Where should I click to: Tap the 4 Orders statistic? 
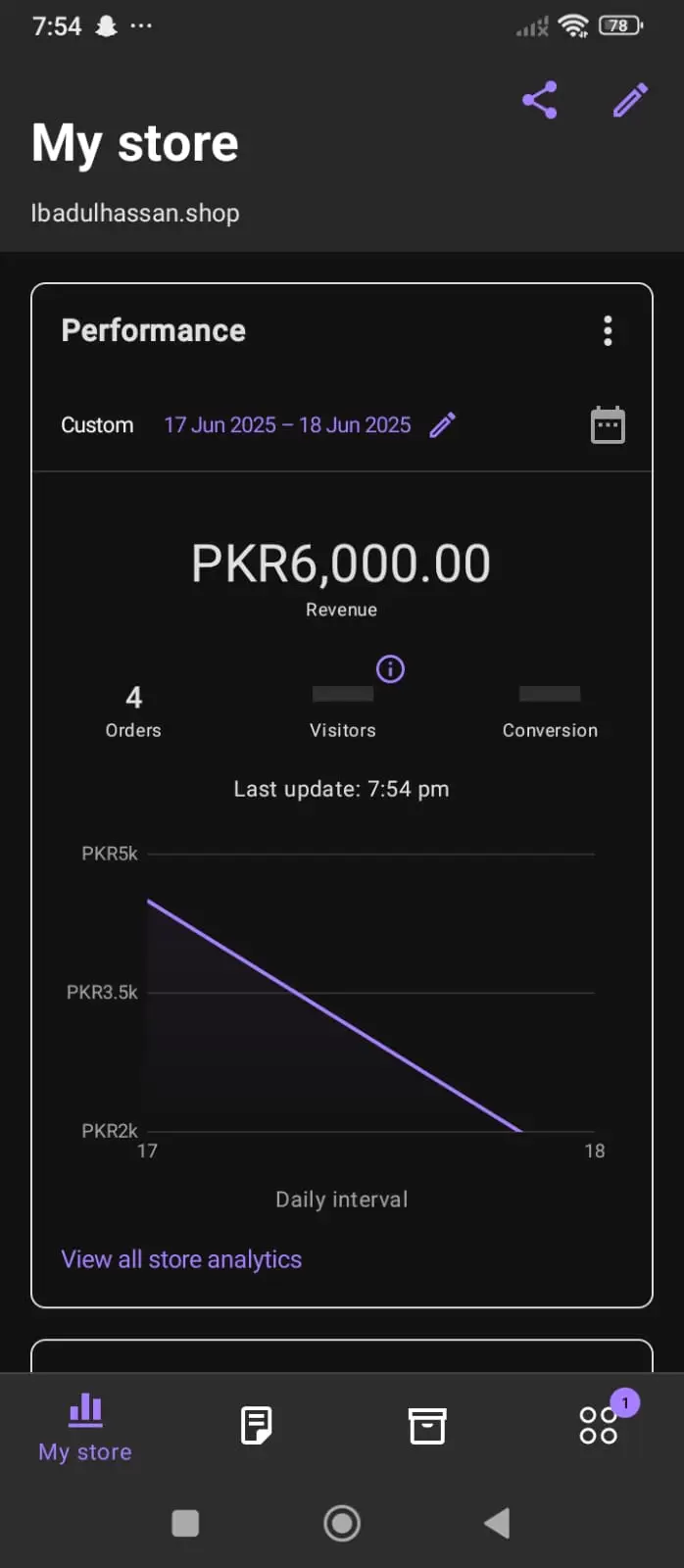pyautogui.click(x=133, y=710)
